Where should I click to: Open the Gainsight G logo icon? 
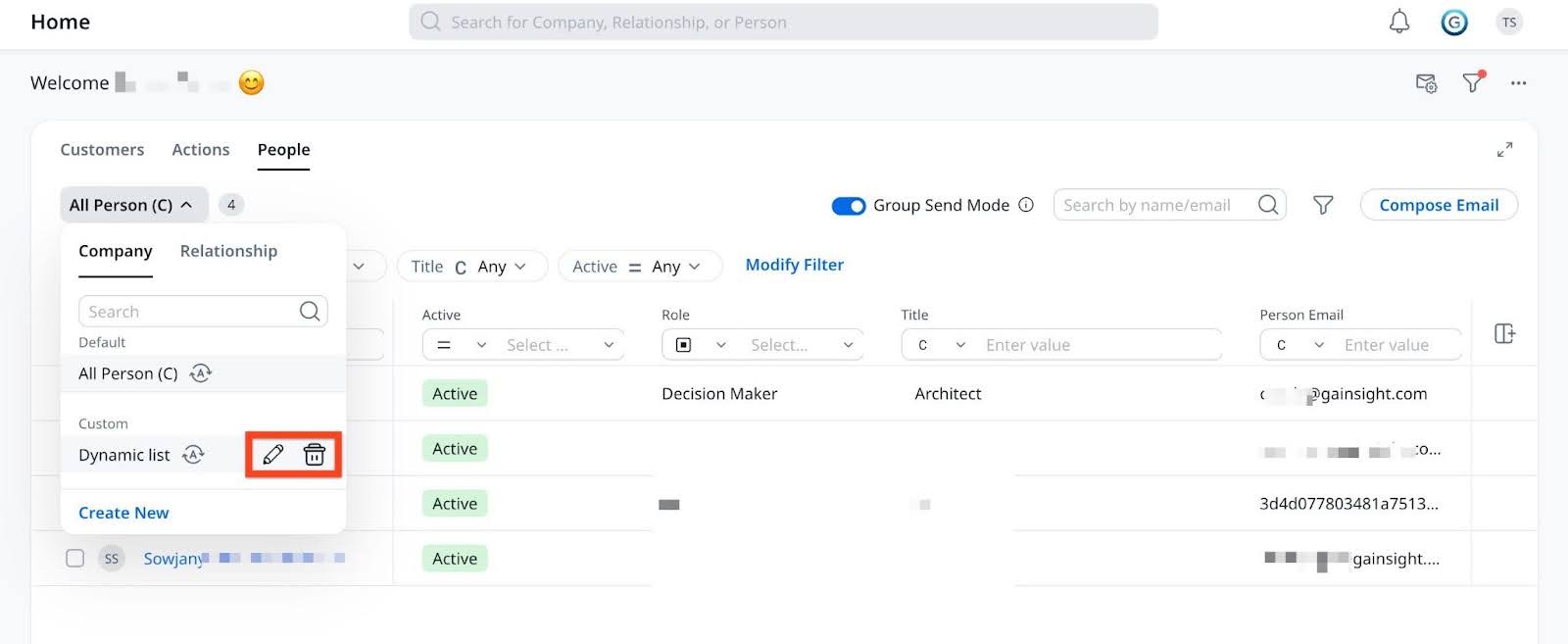(x=1453, y=23)
